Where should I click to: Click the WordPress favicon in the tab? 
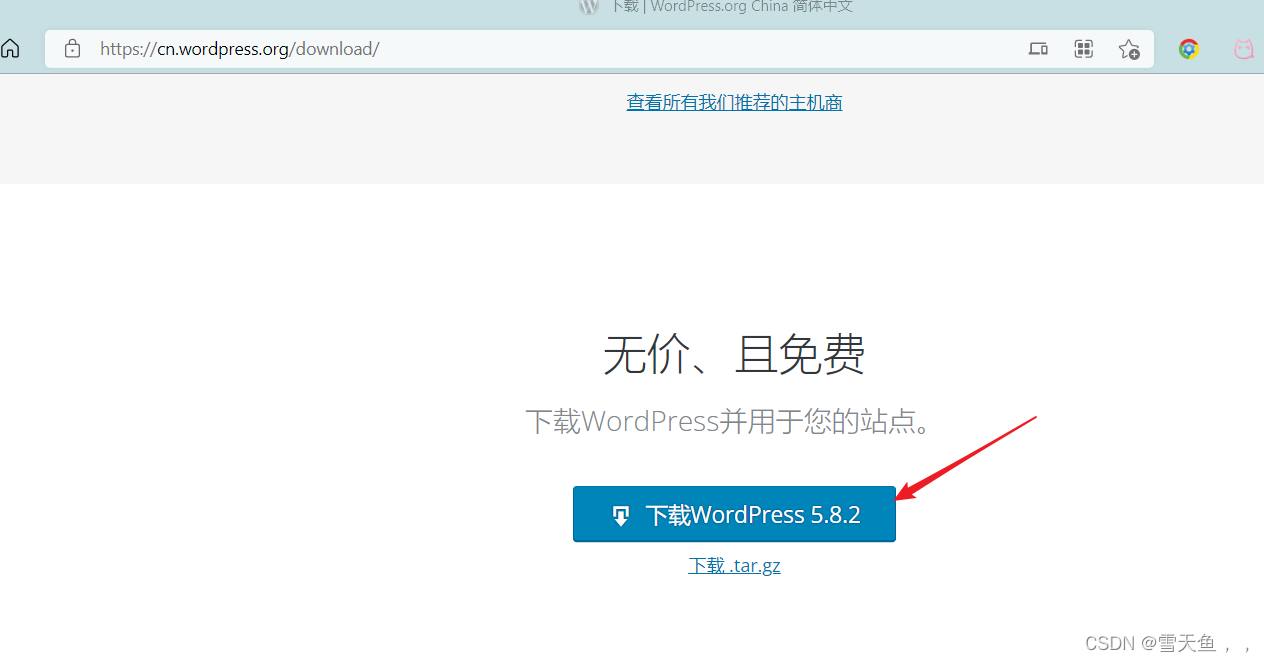(x=589, y=6)
